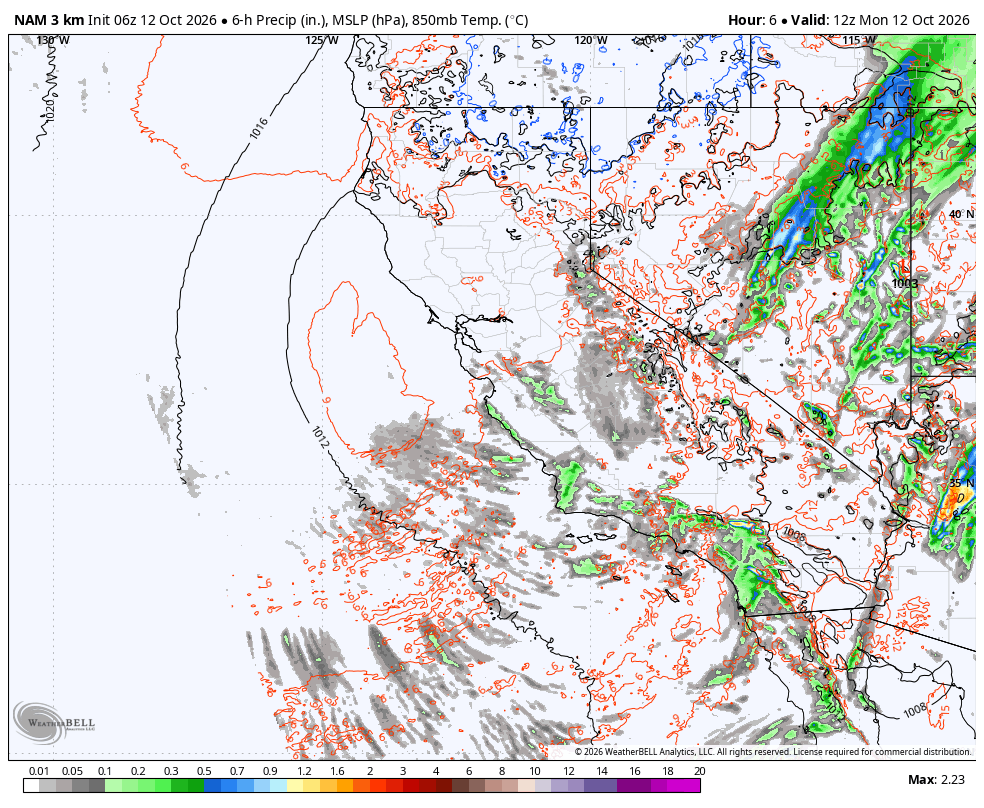Click the legend label '0.01'
The width and height of the screenshot is (984, 808).
[39, 771]
